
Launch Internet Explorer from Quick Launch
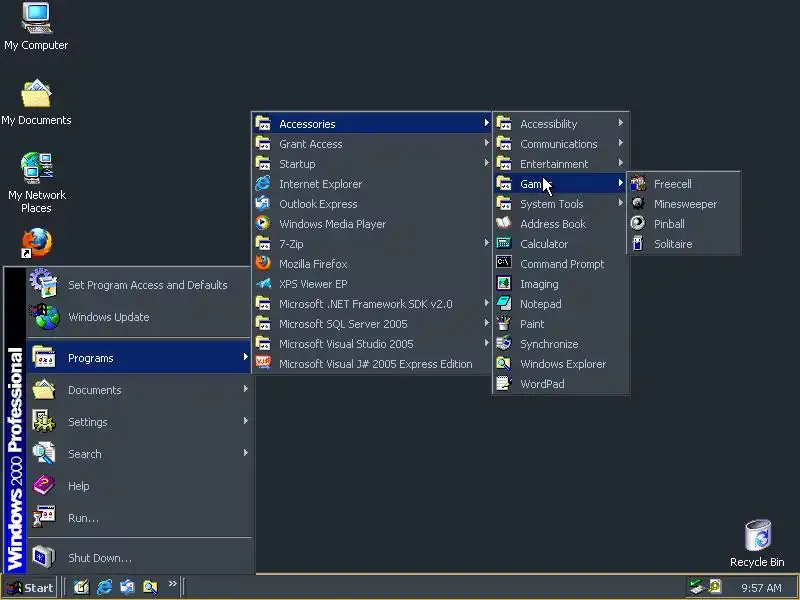104,587
